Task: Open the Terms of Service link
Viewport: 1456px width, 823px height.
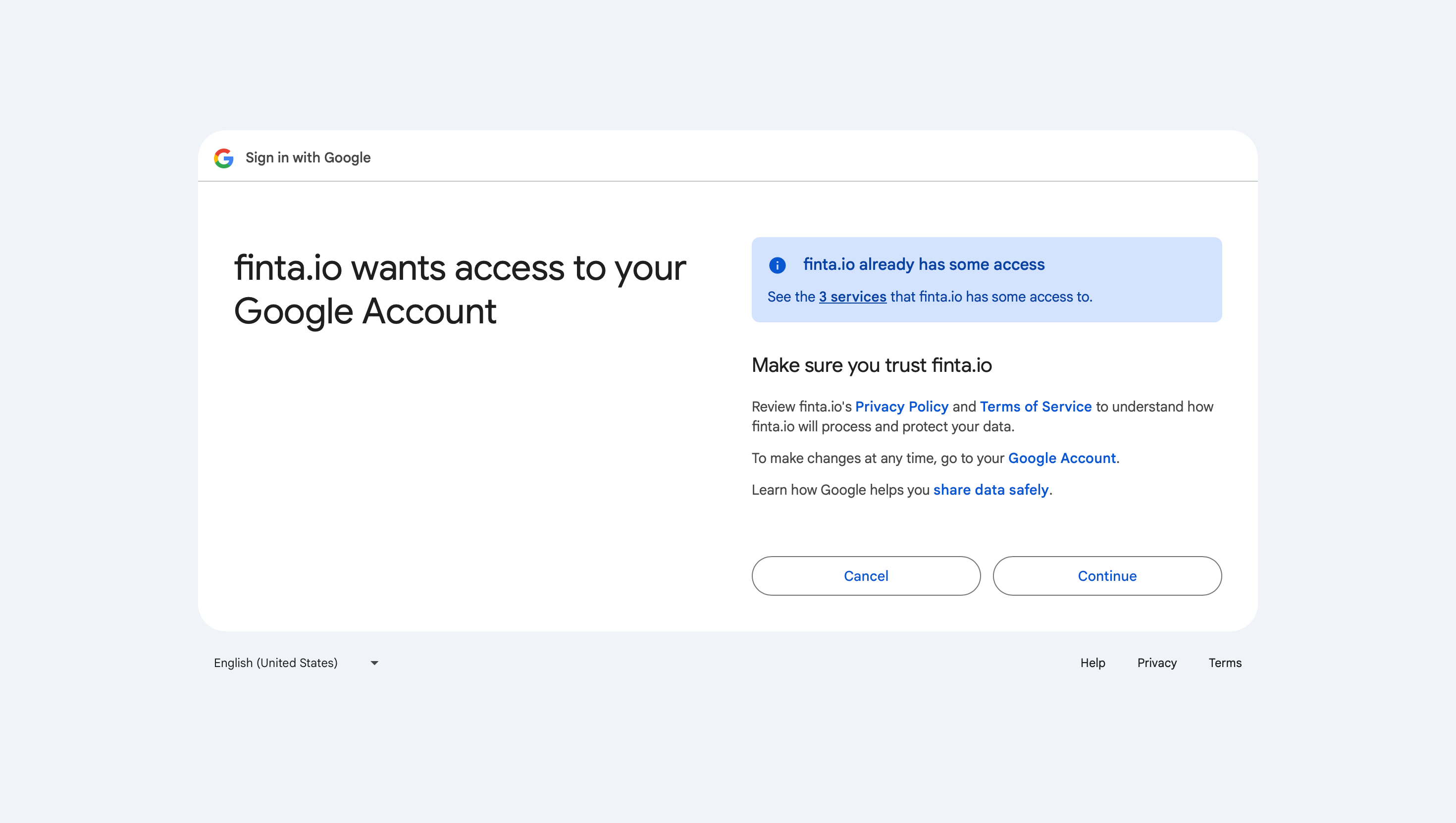Action: click(1036, 407)
